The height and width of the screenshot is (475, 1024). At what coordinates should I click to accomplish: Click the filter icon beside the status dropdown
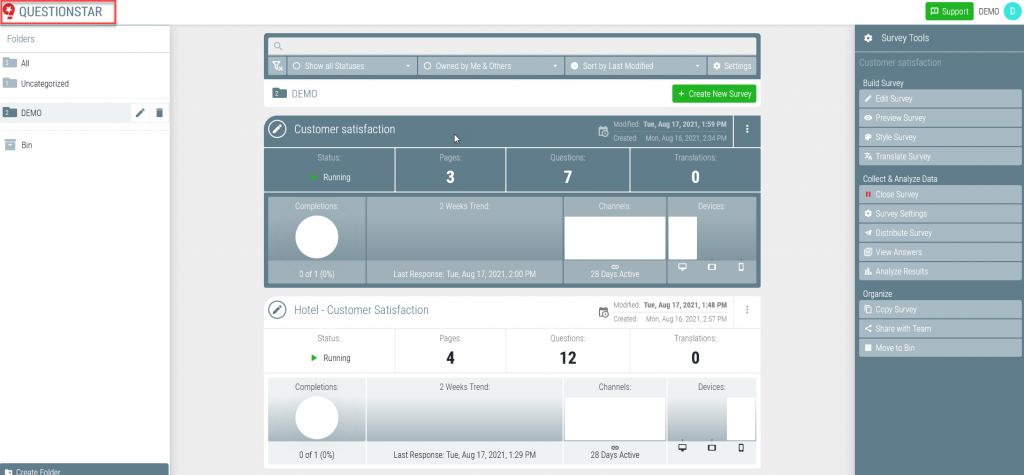point(277,66)
